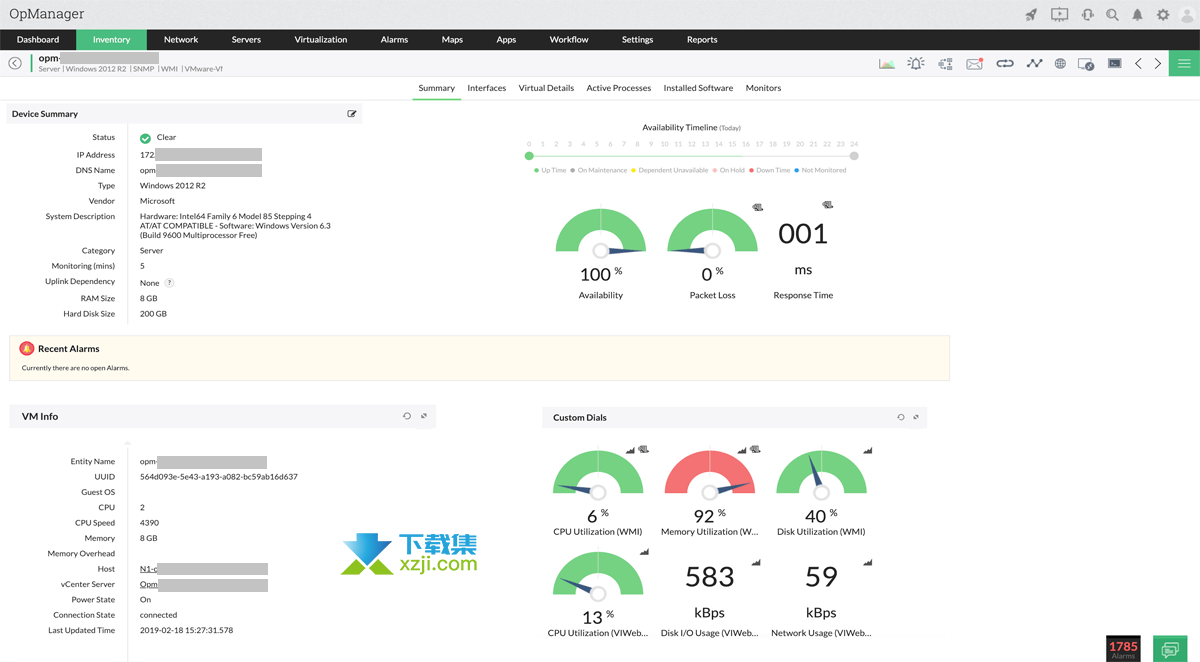Click the loop arrows icon in device toolbar

(1005, 64)
